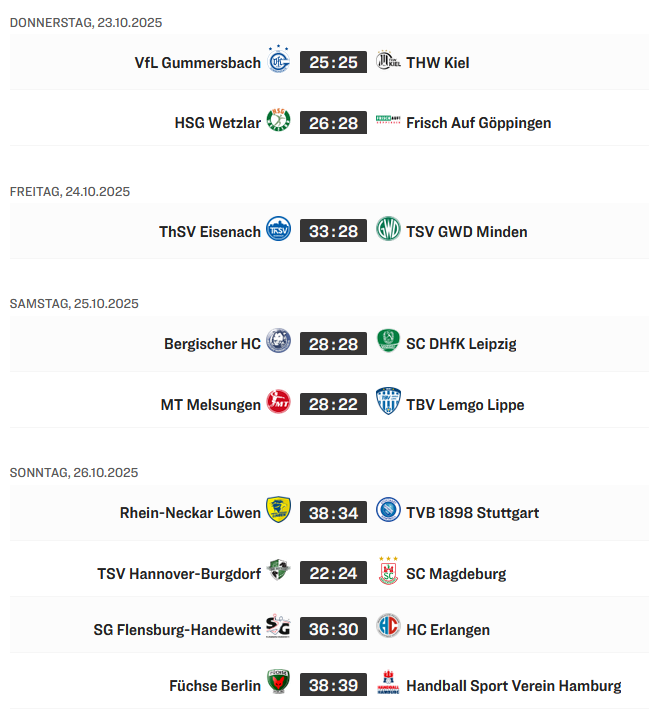This screenshot has height=710, width=649.
Task: Click the ThSV Eisenach club logo
Action: point(279,230)
